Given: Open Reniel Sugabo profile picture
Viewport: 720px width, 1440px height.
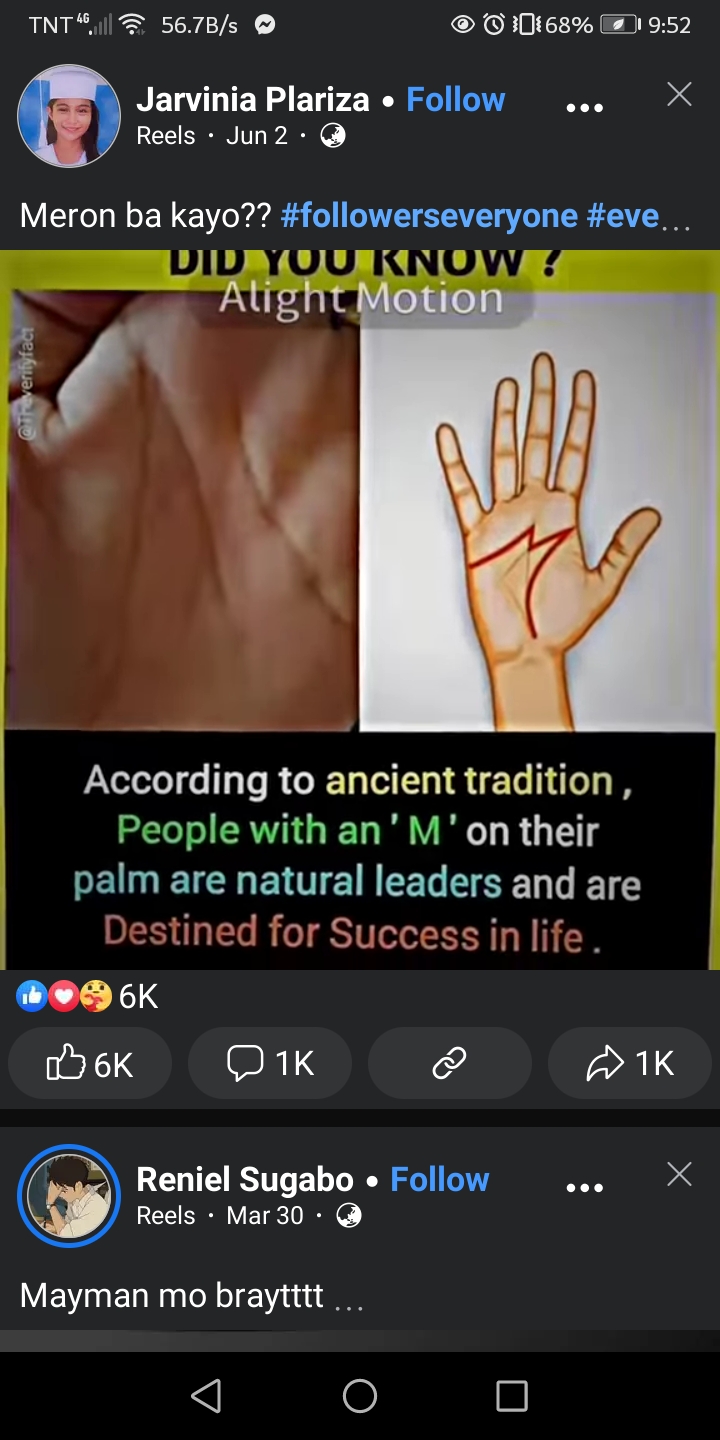Looking at the screenshot, I should [x=69, y=1196].
